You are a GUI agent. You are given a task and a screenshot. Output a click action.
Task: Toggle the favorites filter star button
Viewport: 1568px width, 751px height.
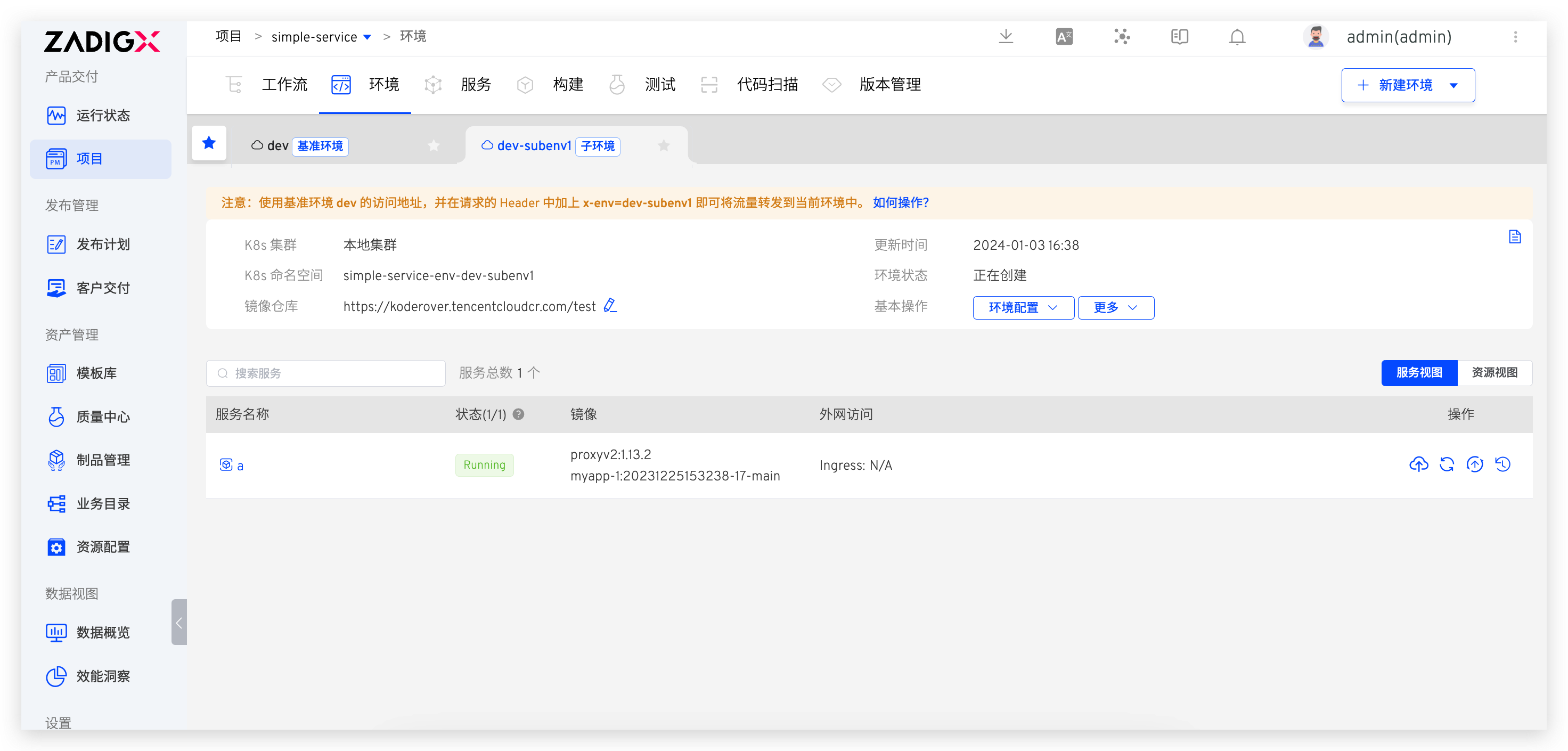click(209, 143)
